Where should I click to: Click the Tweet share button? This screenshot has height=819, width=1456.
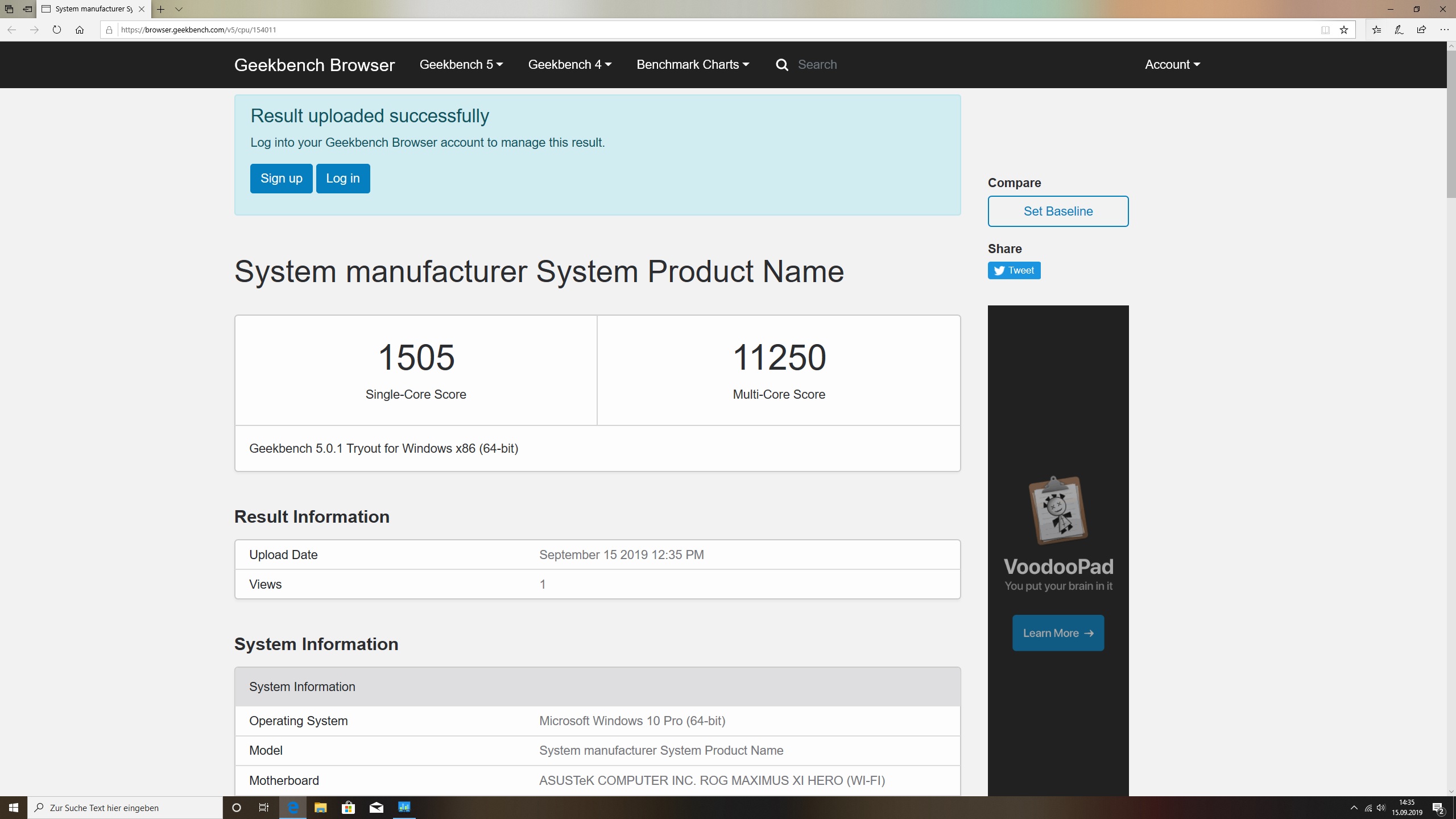(x=1014, y=271)
